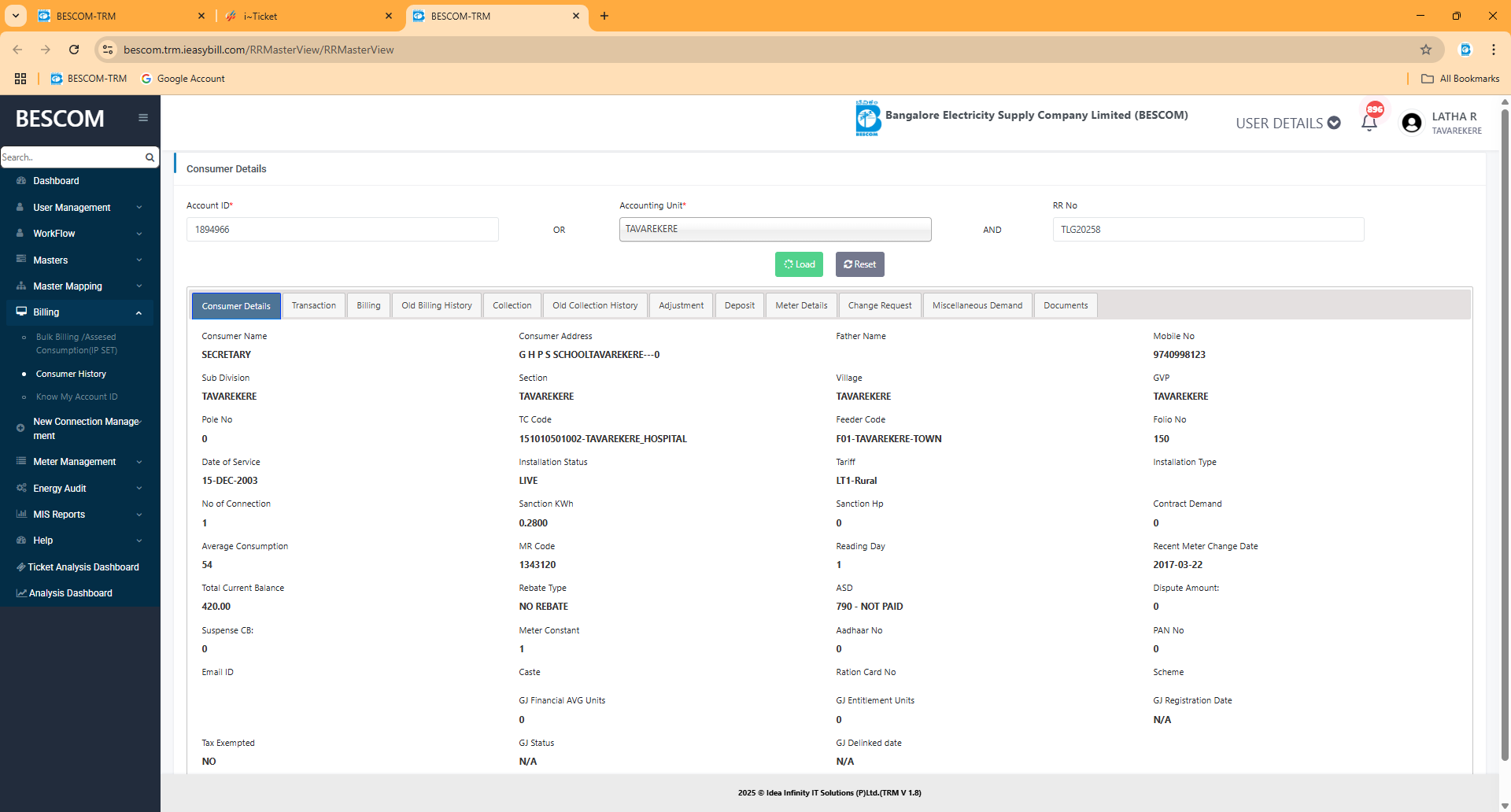Toggle the sidebar hamburger menu icon
The image size is (1511, 812).
click(x=143, y=118)
